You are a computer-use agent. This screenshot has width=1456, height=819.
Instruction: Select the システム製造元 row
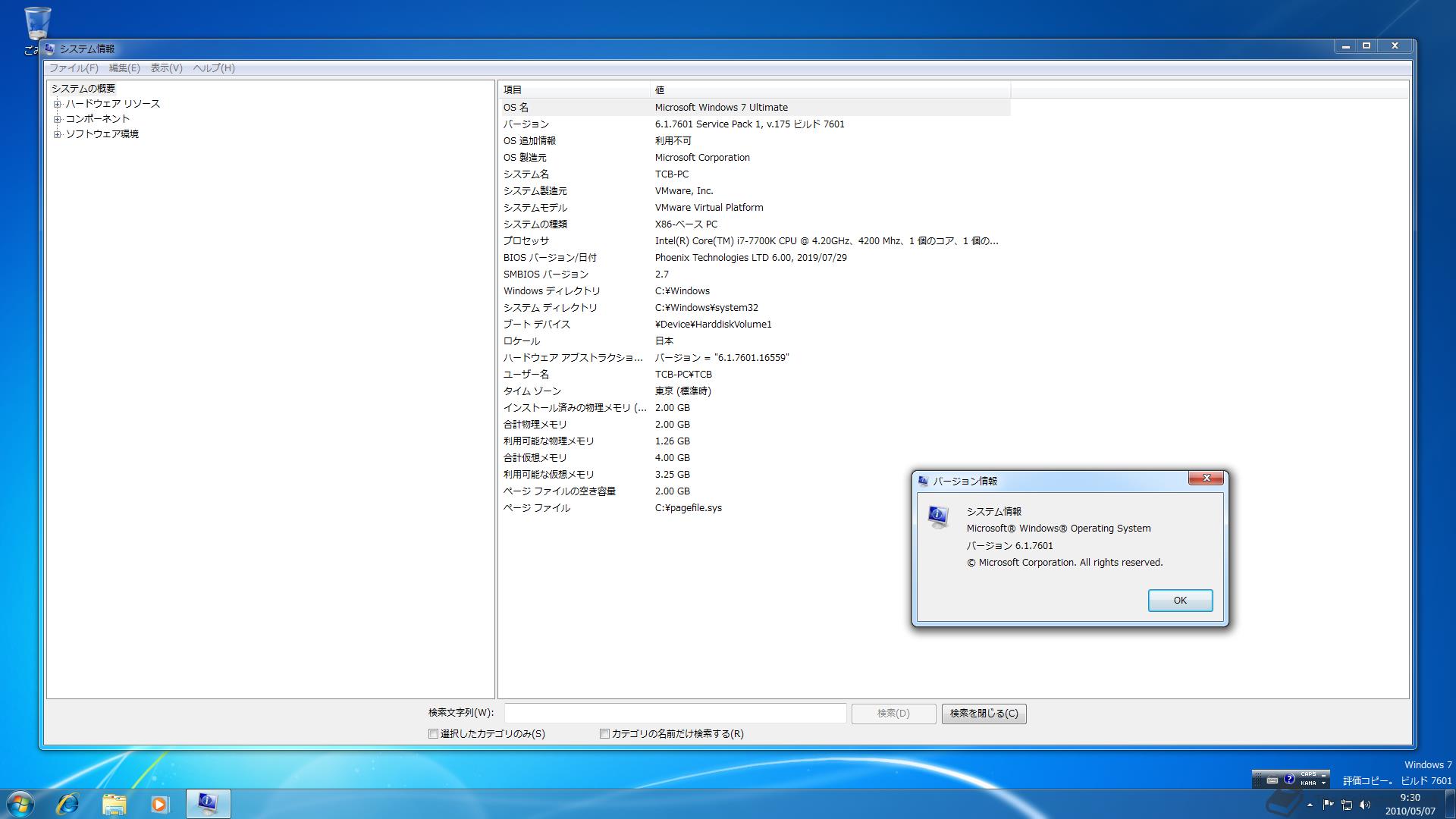(755, 191)
